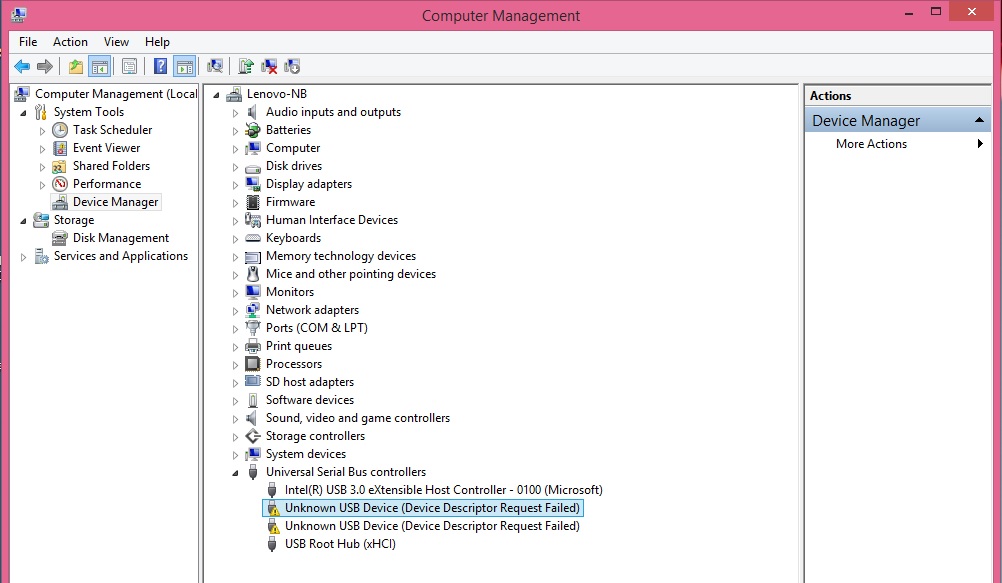Click the Update Driver Software toolbar icon
Viewport: 1002px width, 583px height.
[x=246, y=66]
